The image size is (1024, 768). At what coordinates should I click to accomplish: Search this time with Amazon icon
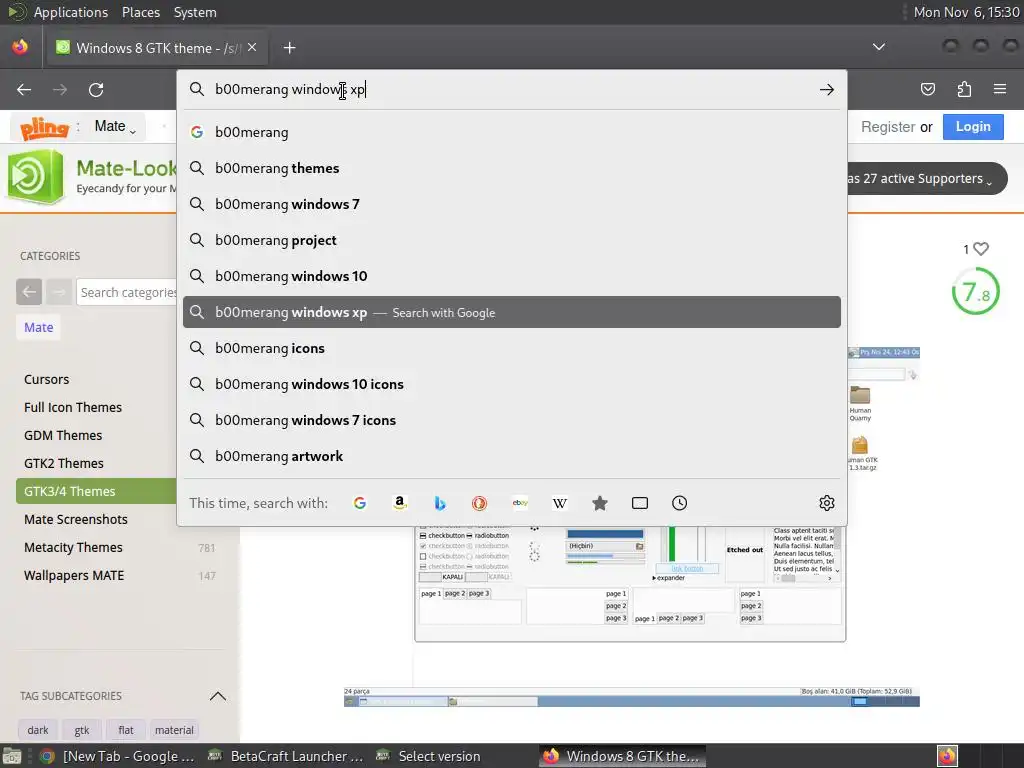[400, 503]
